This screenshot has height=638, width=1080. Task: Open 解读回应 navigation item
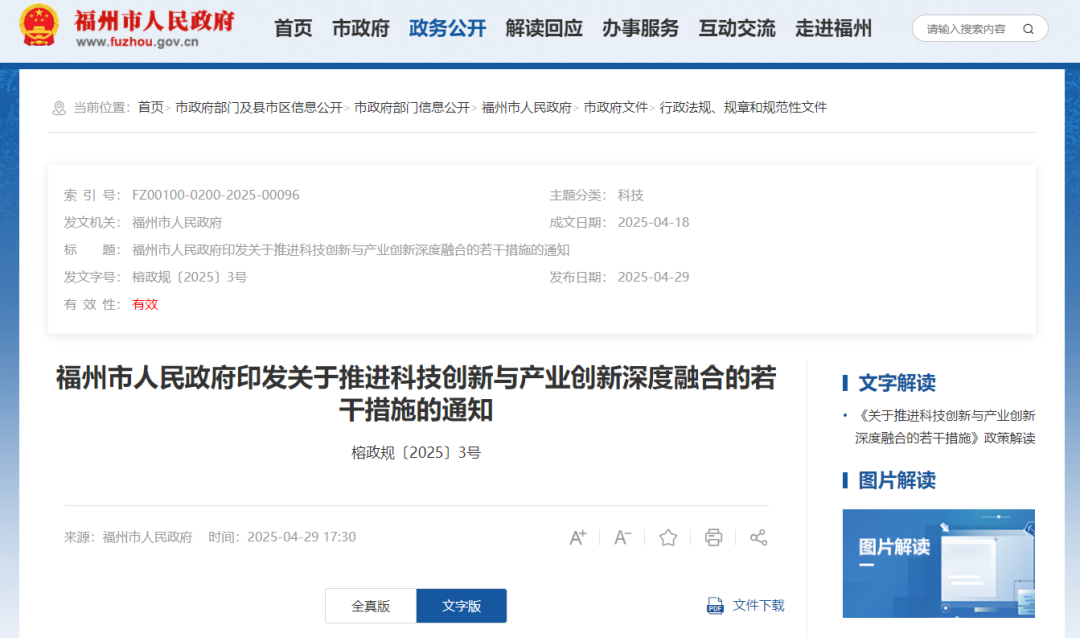click(544, 28)
